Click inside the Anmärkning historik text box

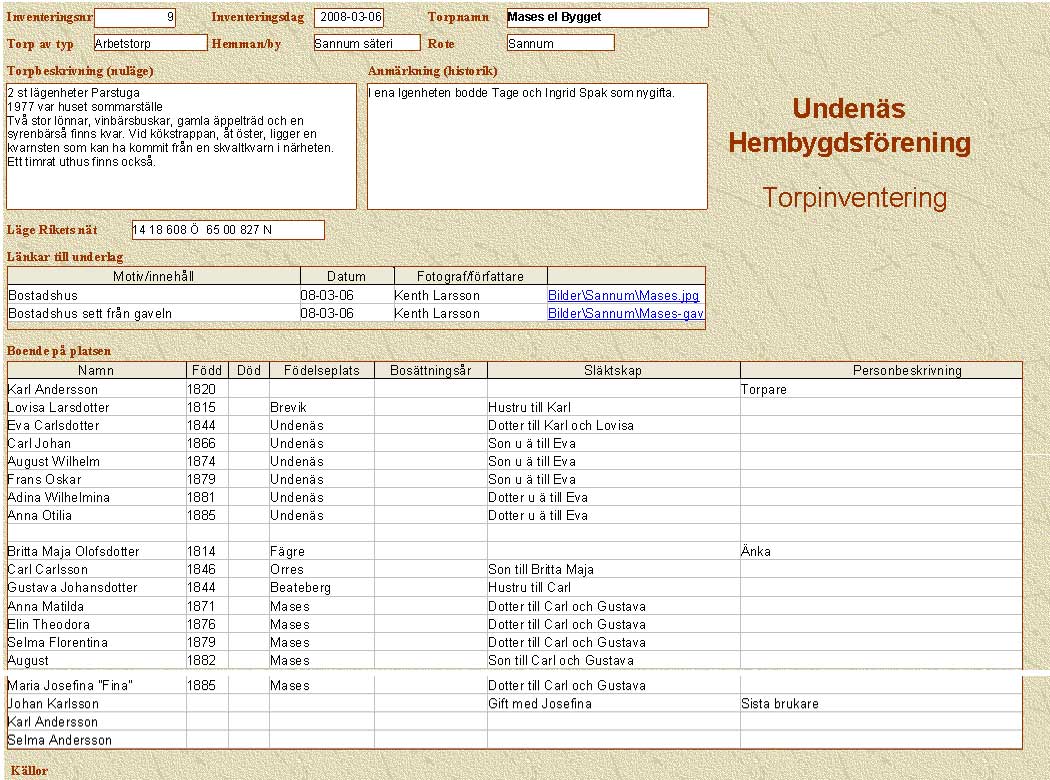[x=537, y=146]
